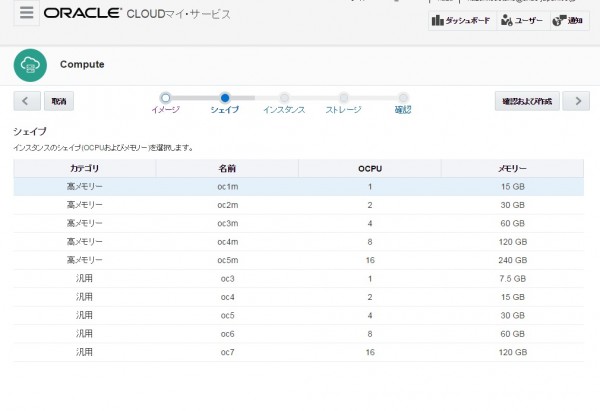Click the 15 GB cell in oc4 row

click(512, 297)
